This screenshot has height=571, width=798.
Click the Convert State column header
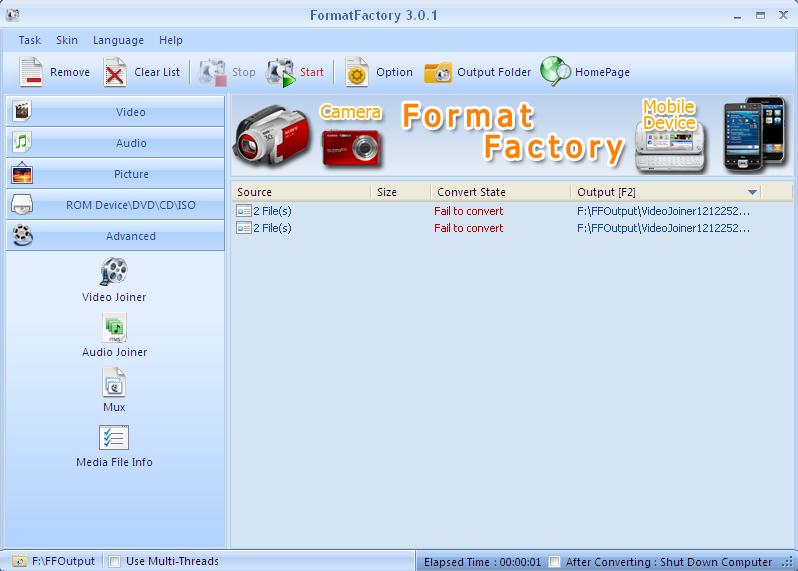501,192
